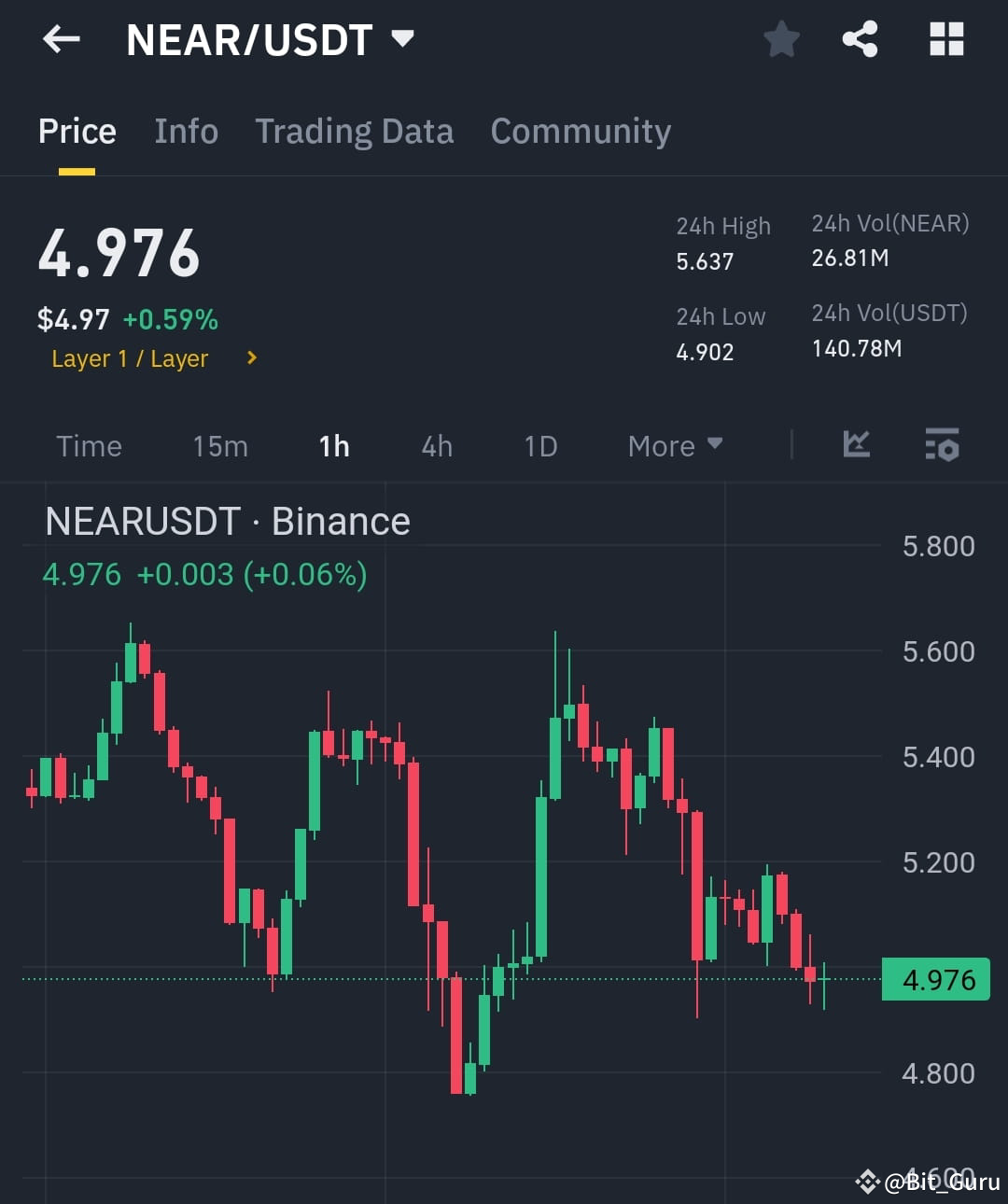Enable the 1D candle view
Image resolution: width=1008 pixels, height=1204 pixels.
click(539, 446)
